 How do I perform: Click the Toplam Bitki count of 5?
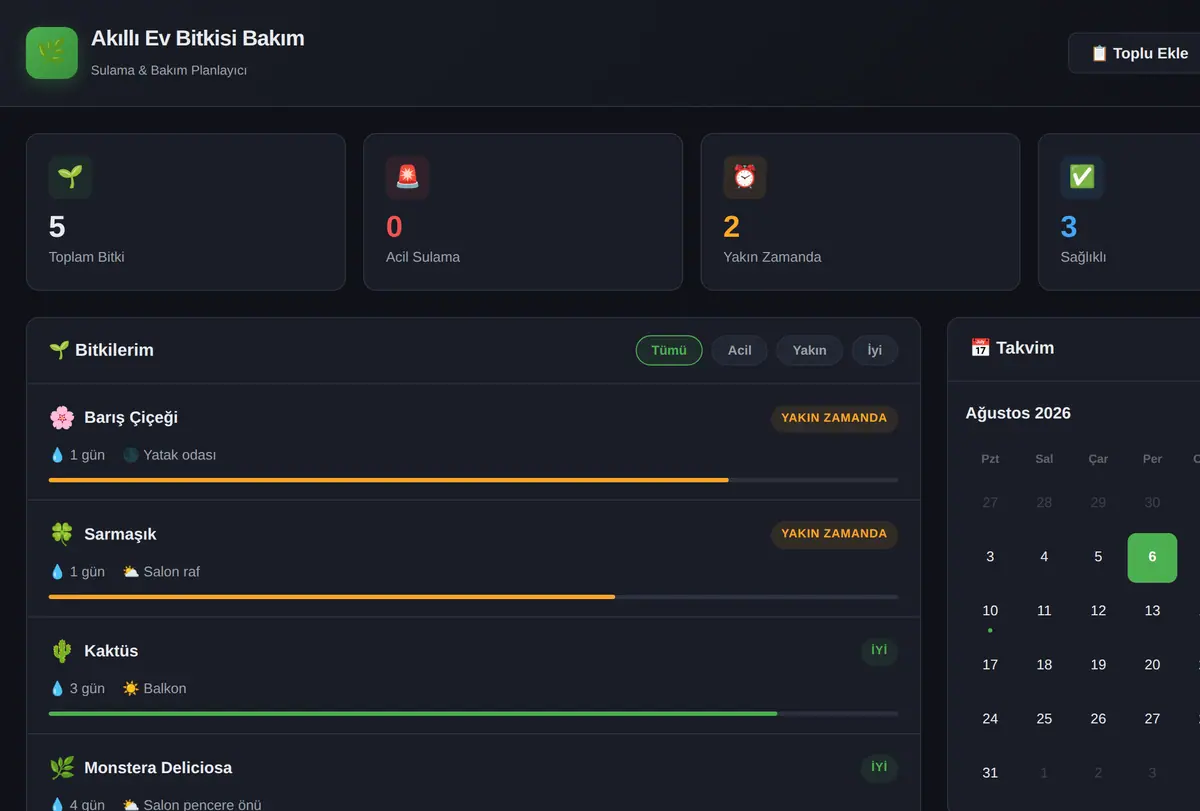click(57, 227)
